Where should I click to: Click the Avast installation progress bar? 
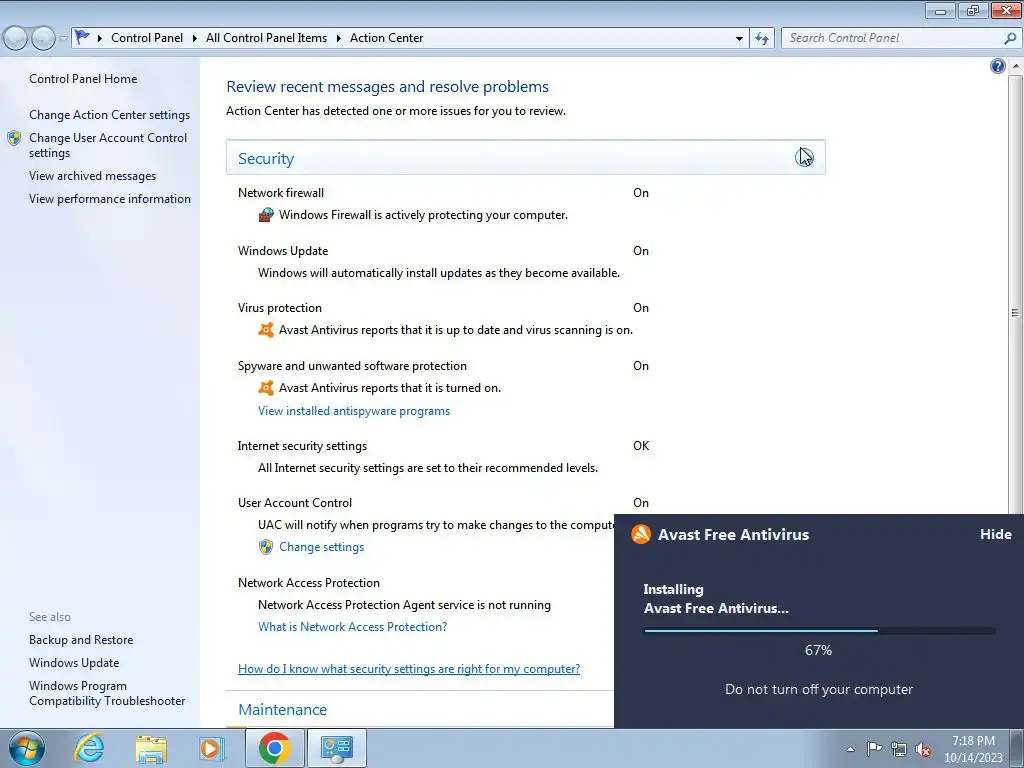(820, 631)
